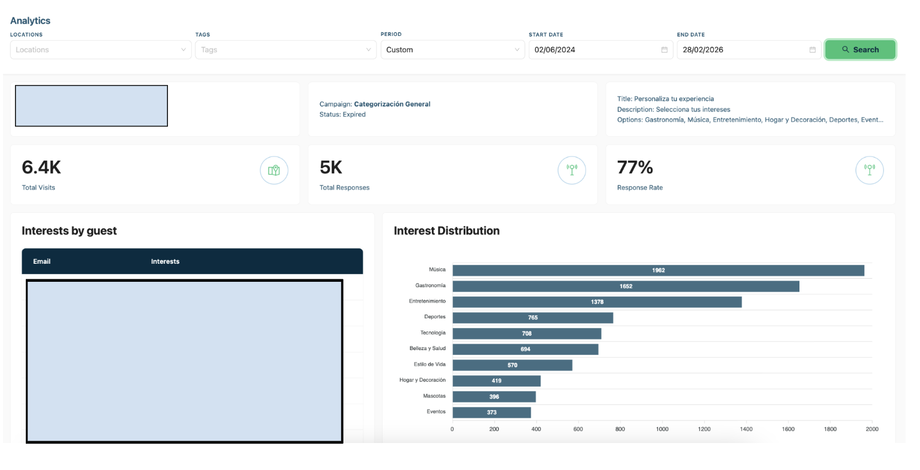Screen dimensions: 920x470
Task: Expand the Locations dropdown
Action: click(x=101, y=50)
